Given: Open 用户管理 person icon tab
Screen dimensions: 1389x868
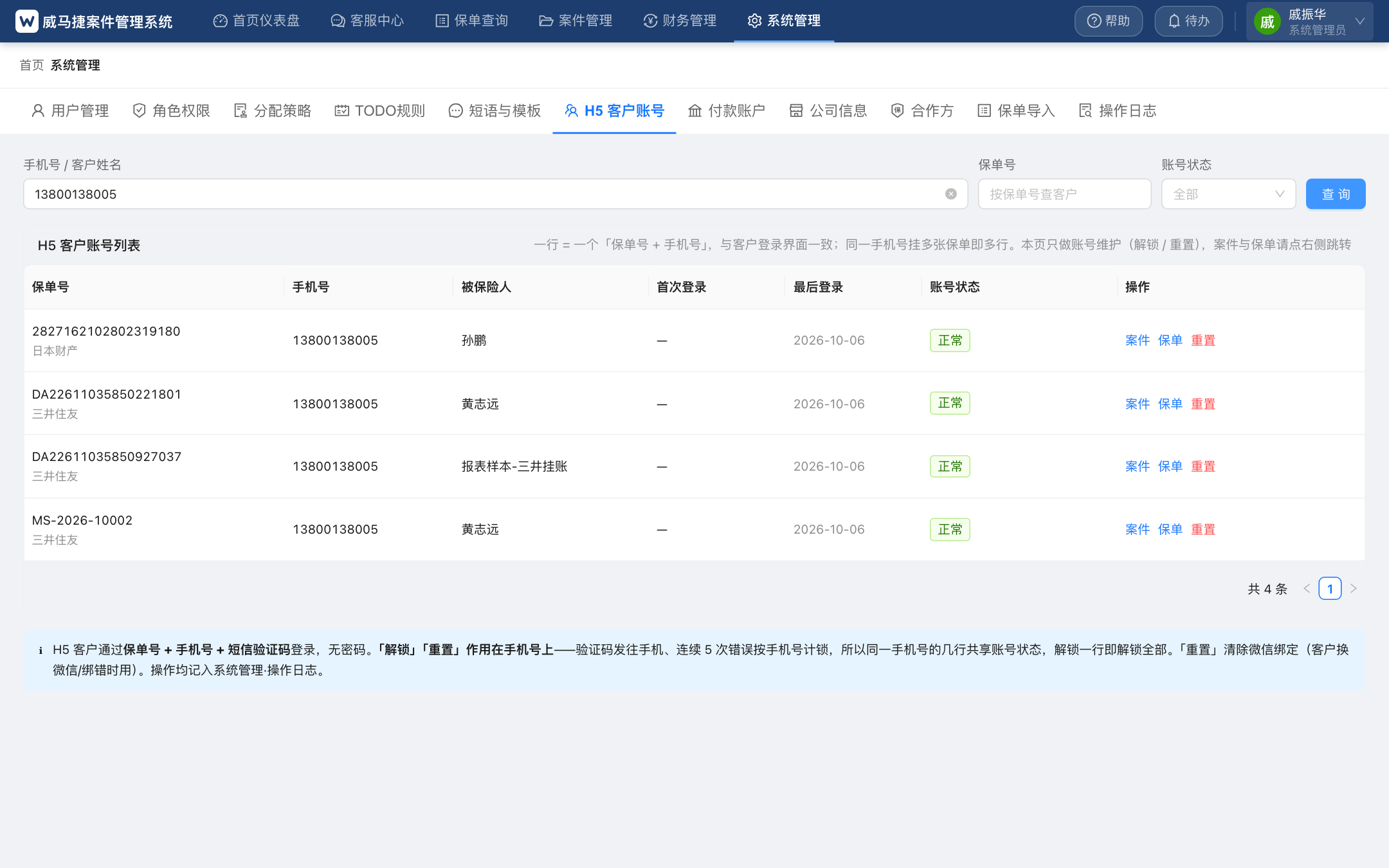Looking at the screenshot, I should coord(38,111).
